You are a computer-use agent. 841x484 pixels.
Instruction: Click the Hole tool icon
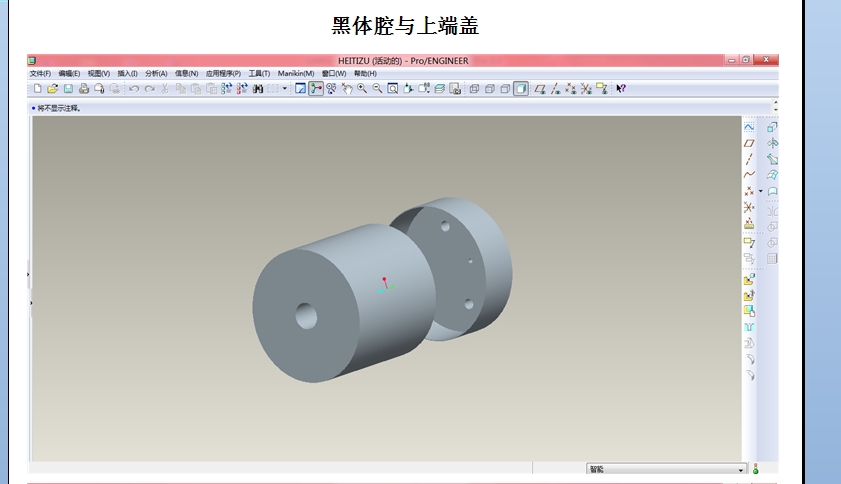click(749, 327)
